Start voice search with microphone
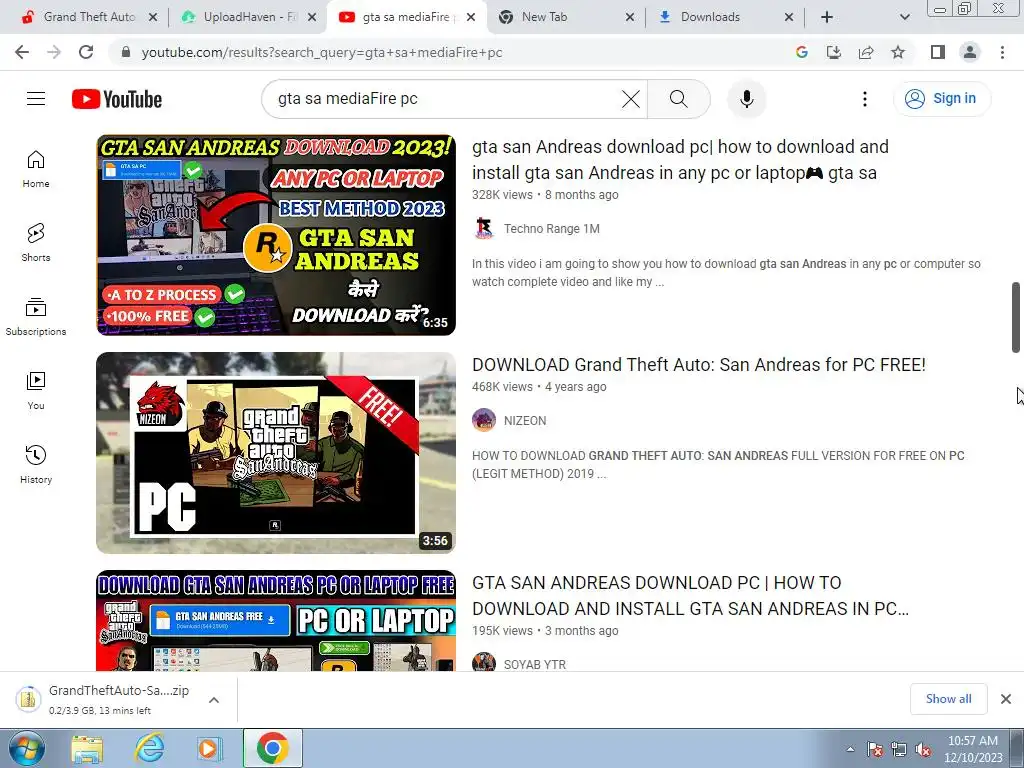Screen dimensions: 1024x768 (x=746, y=99)
